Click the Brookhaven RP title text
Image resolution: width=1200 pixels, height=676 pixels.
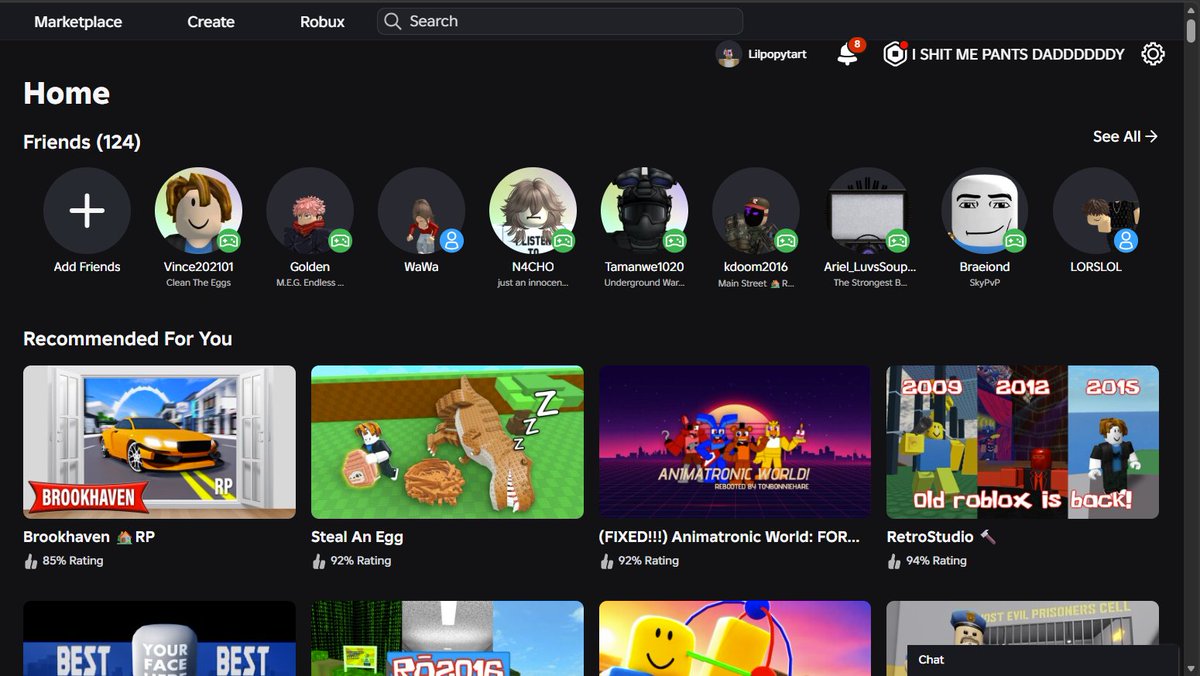coord(89,537)
